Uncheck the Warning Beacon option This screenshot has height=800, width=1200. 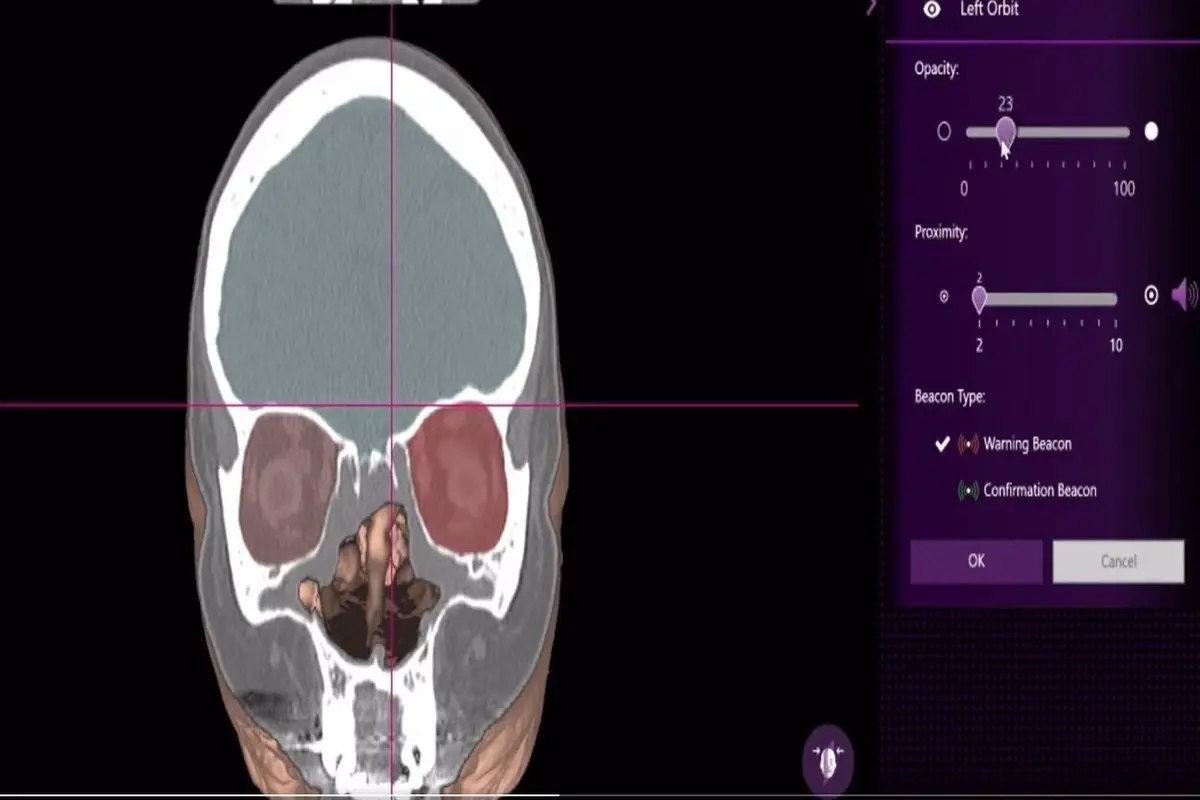(942, 444)
